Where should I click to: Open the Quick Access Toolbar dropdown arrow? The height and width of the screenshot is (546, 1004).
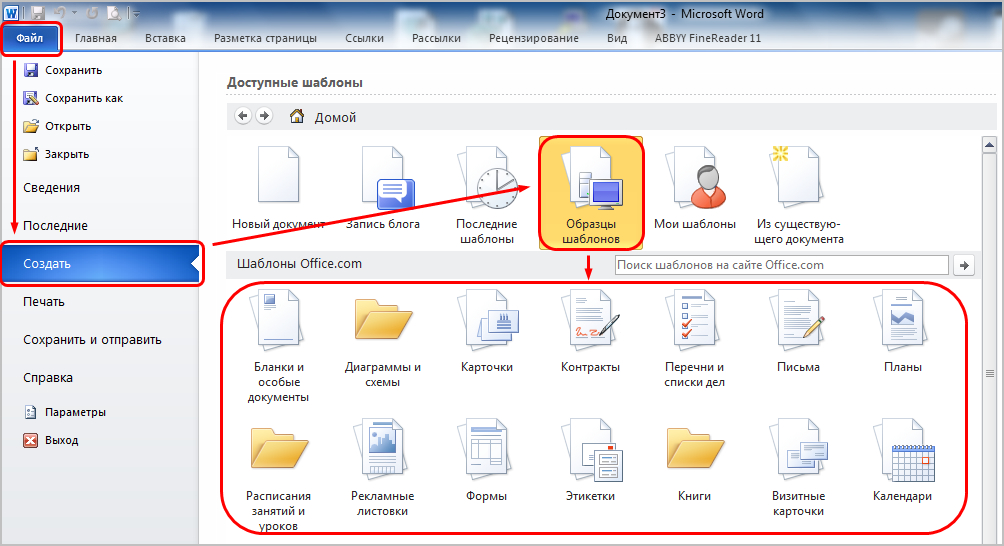[136, 15]
